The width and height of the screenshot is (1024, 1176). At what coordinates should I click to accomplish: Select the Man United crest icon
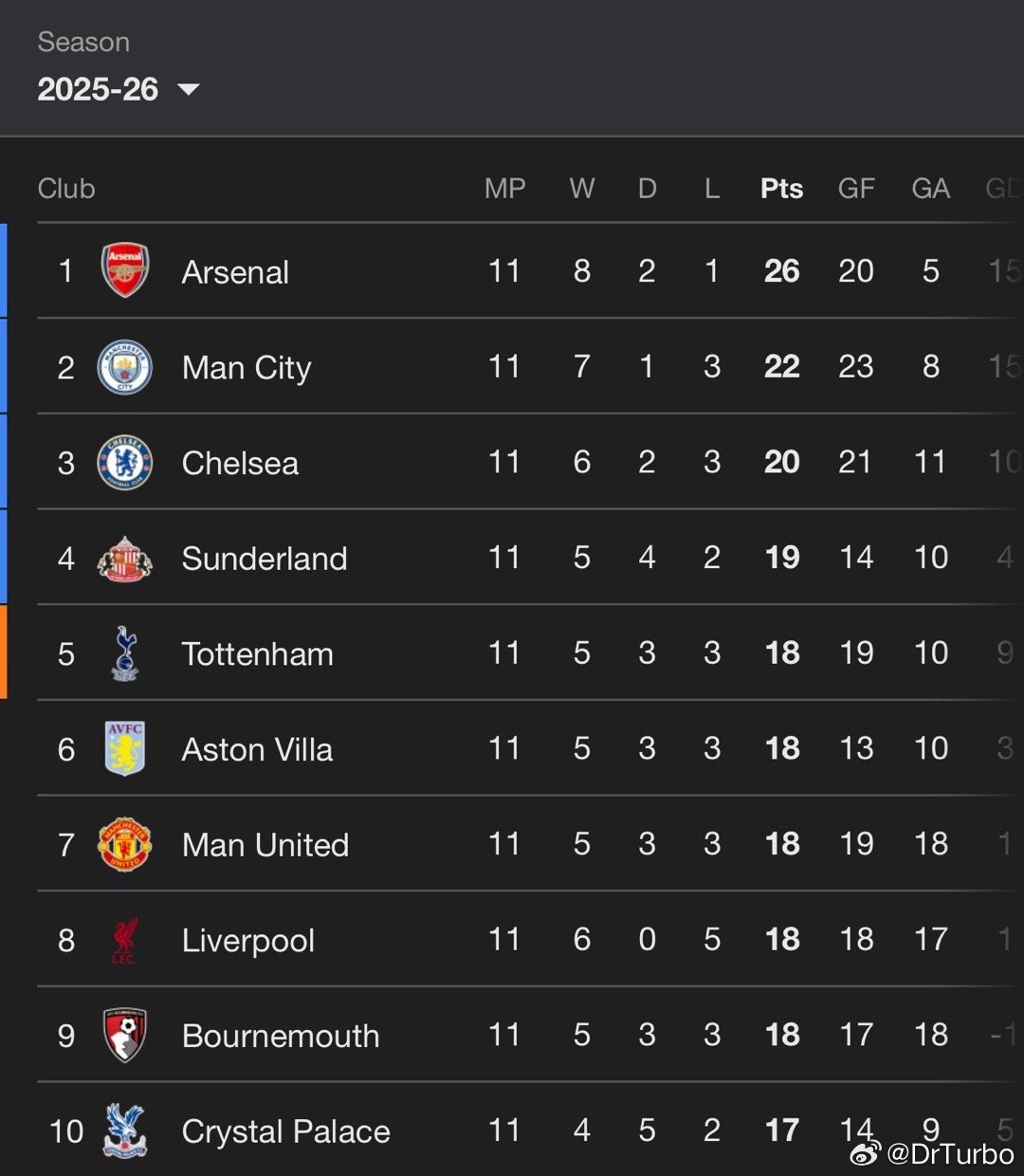click(x=125, y=844)
